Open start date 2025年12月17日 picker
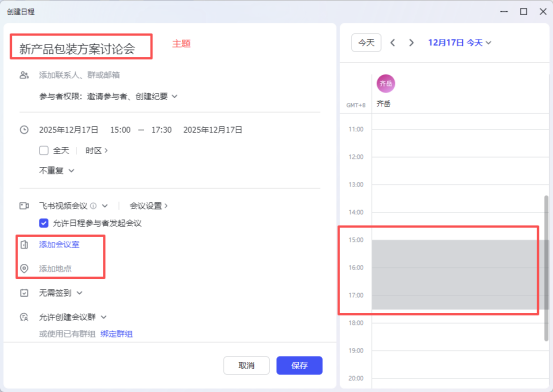553x392 pixels. [x=68, y=130]
